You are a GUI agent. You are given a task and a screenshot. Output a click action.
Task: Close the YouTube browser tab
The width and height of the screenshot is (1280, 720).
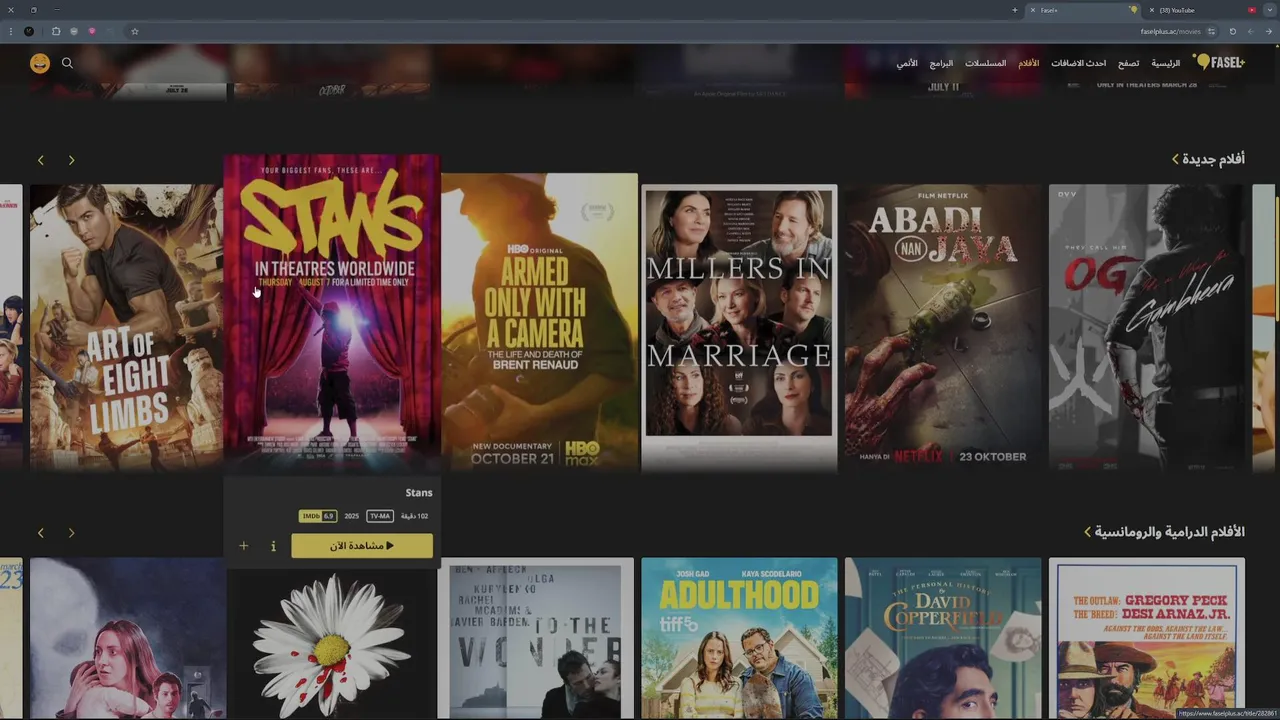tap(1152, 10)
